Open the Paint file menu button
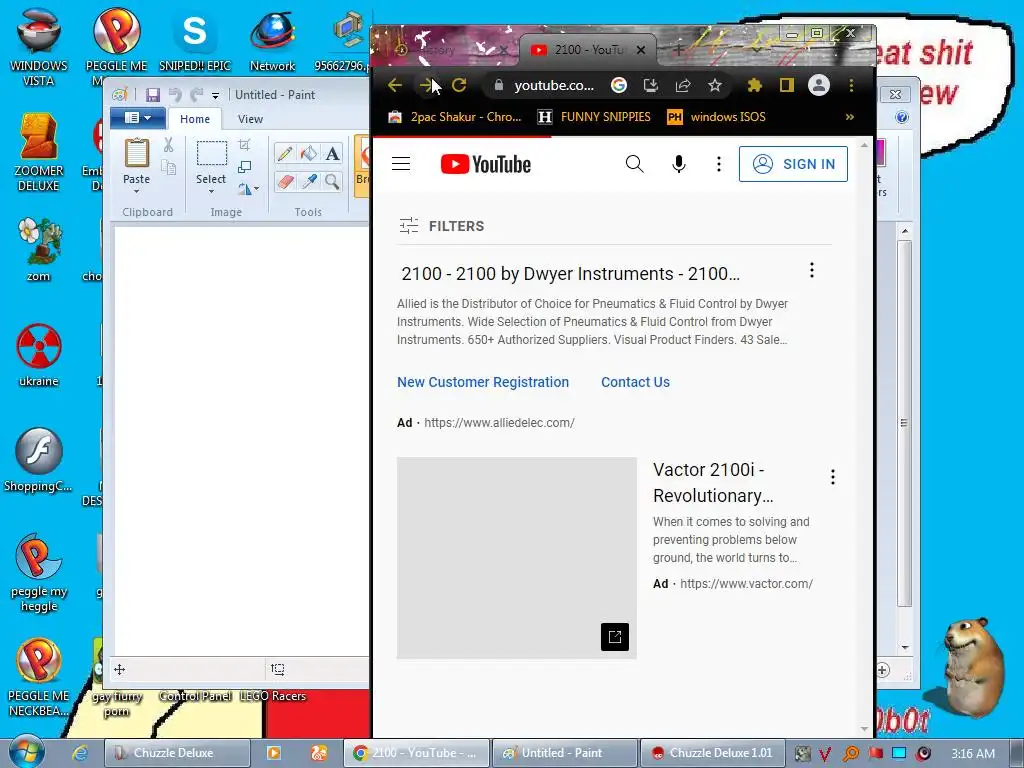This screenshot has height=768, width=1024. point(136,118)
